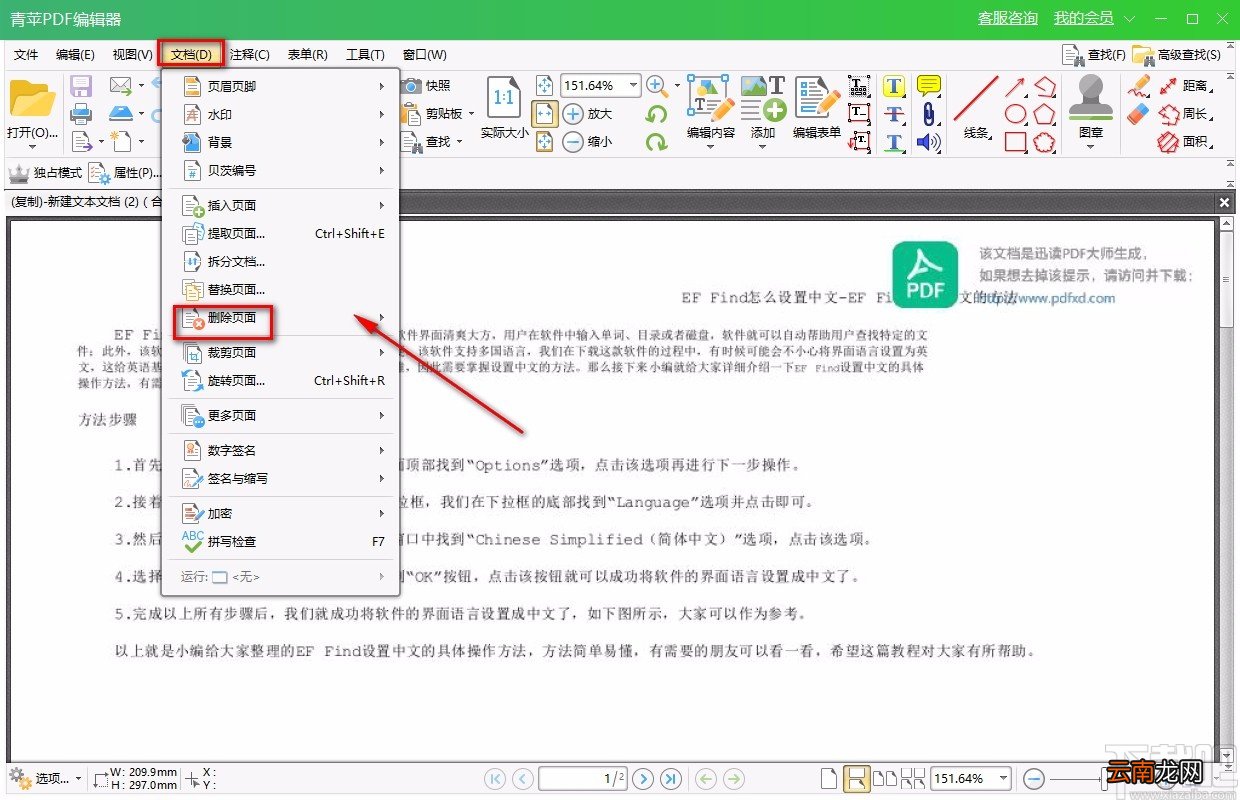
Task: Select the paperclip attachment tool
Action: [929, 114]
